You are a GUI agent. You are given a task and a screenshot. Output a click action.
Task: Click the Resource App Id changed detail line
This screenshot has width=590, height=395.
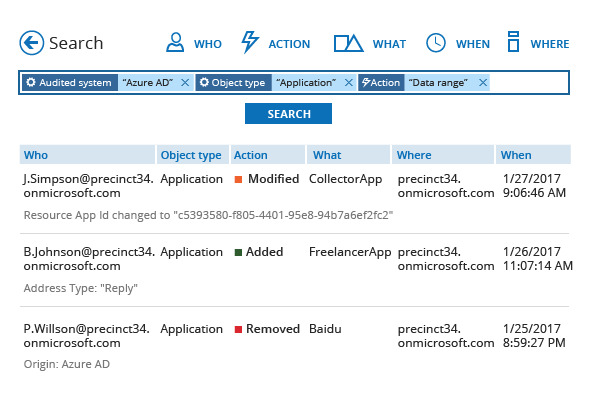(x=208, y=215)
